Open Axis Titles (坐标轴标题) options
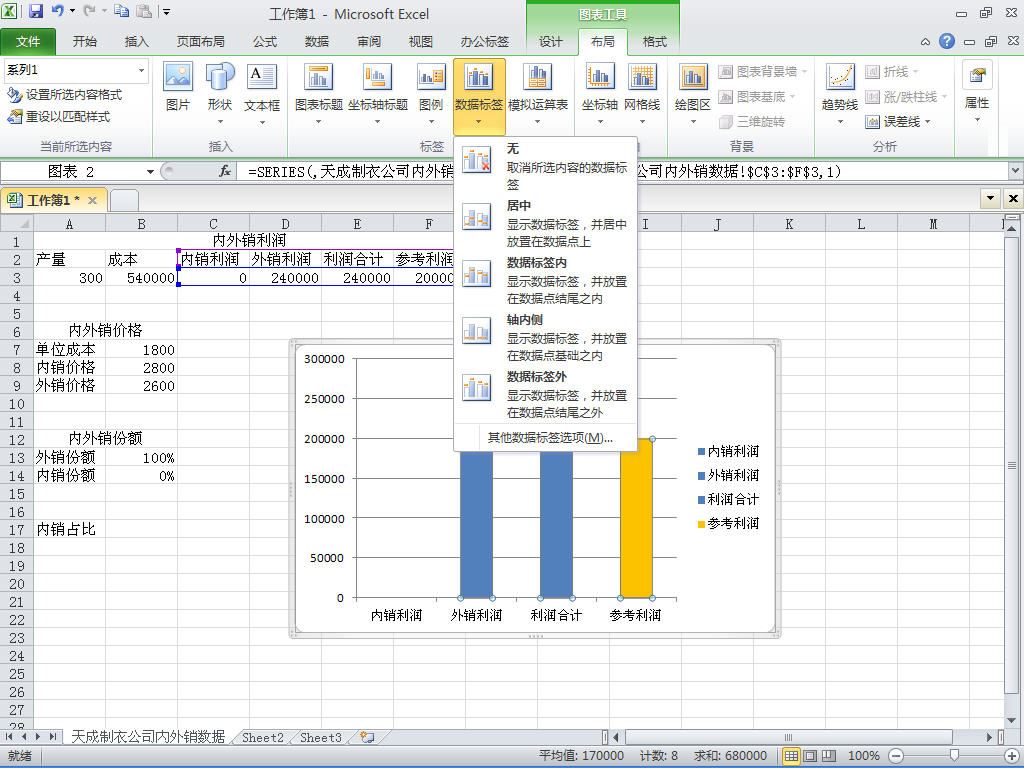The width and height of the screenshot is (1024, 768). [x=377, y=91]
